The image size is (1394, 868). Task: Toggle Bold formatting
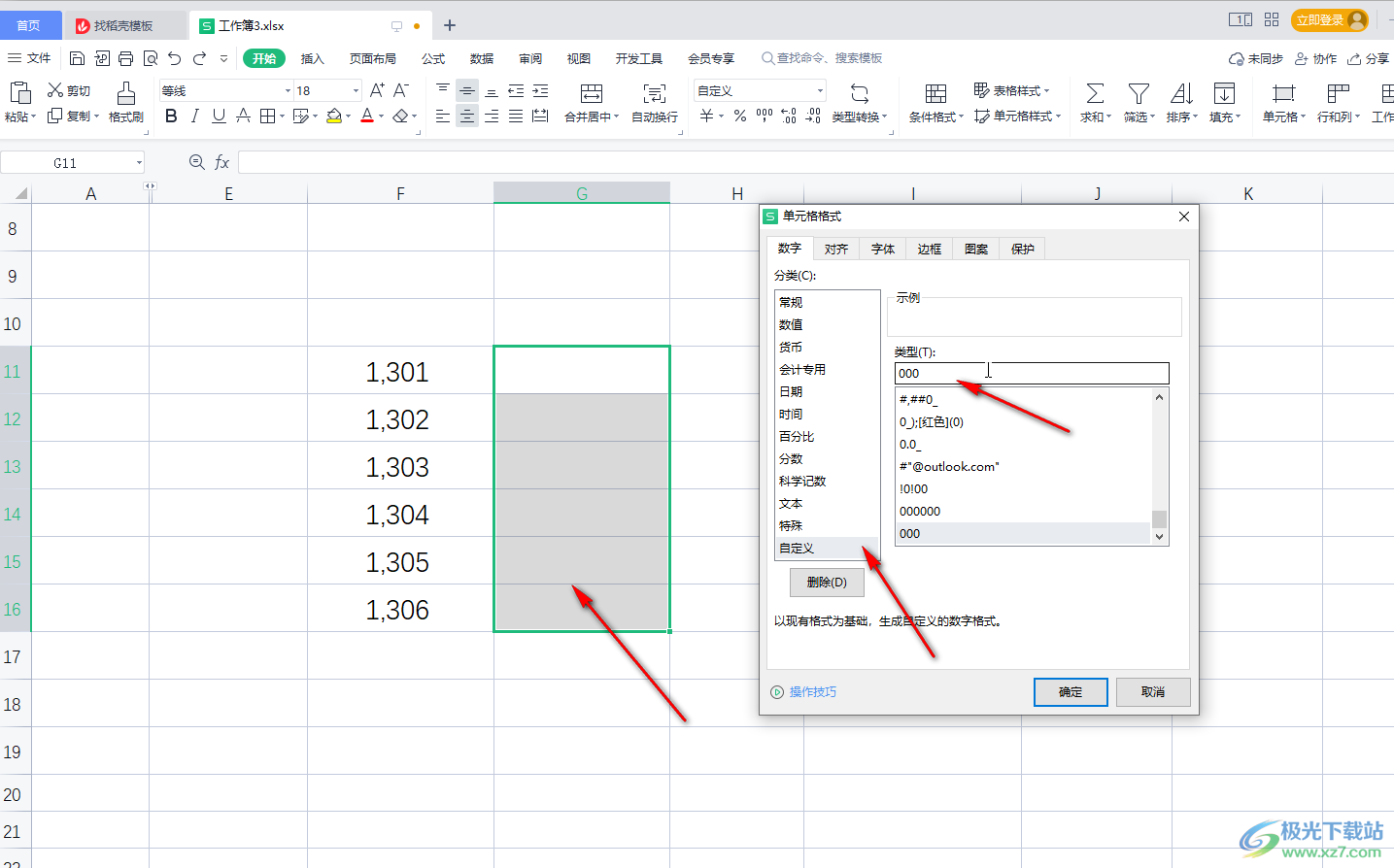[171, 117]
